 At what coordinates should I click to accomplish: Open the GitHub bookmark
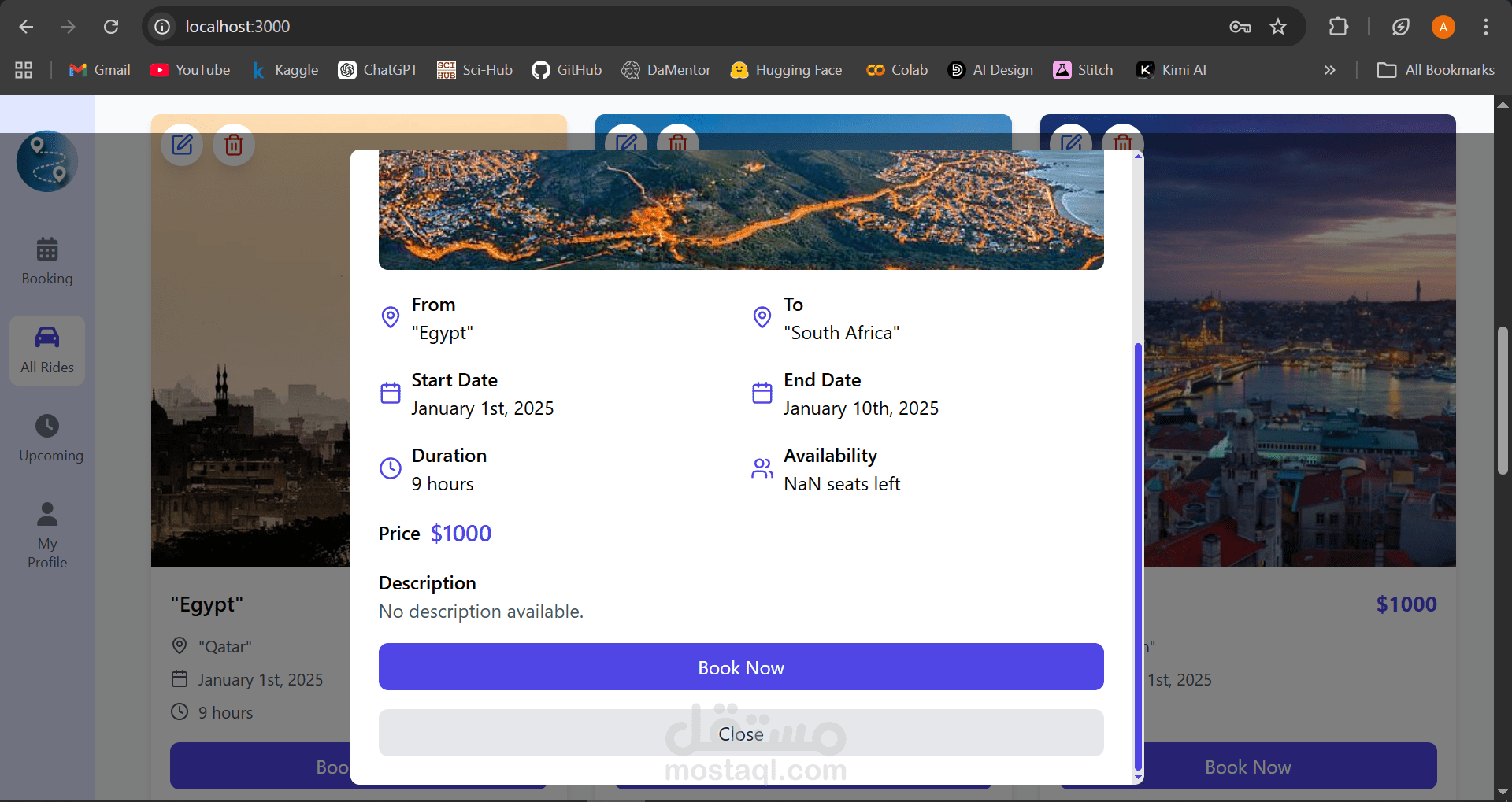(x=567, y=70)
